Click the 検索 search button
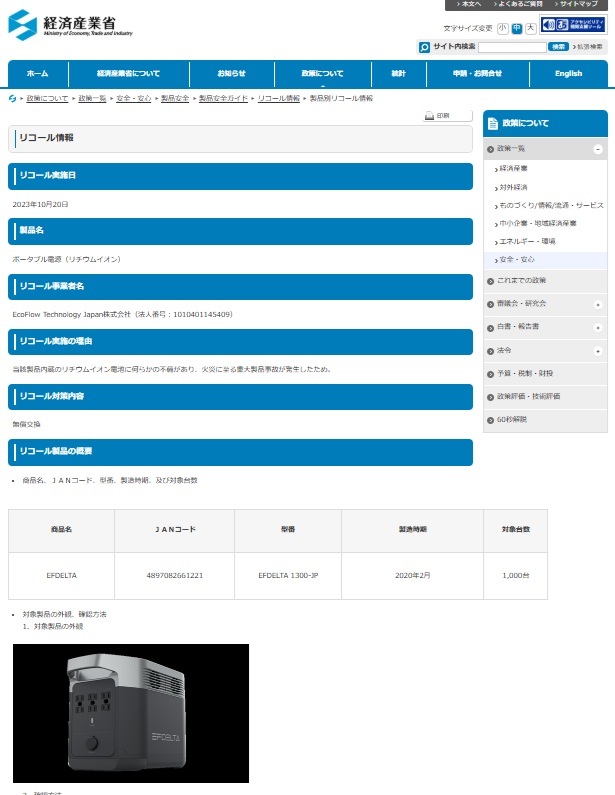 click(x=558, y=47)
